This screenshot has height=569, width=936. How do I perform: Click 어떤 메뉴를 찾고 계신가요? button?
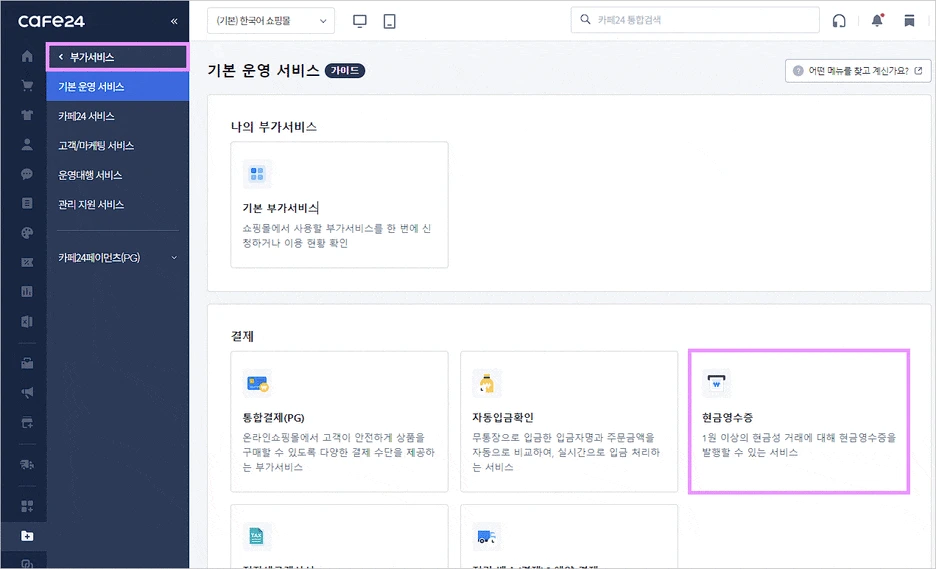[x=858, y=70]
